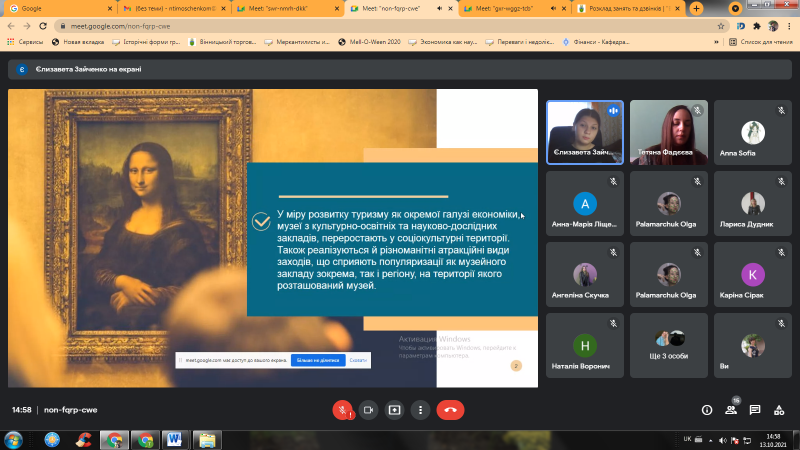Show hidden tray icons arrow
The height and width of the screenshot is (450, 800).
click(x=711, y=440)
